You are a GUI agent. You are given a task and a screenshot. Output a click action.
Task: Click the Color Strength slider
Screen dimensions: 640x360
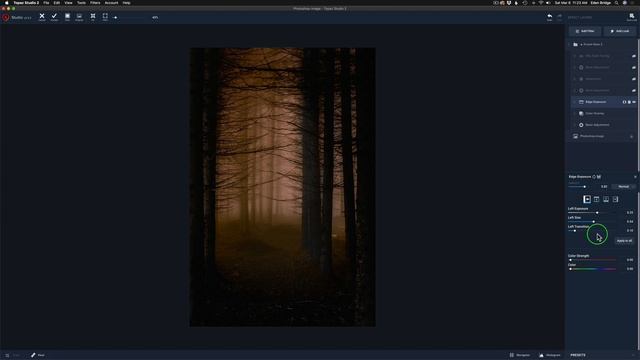point(592,260)
